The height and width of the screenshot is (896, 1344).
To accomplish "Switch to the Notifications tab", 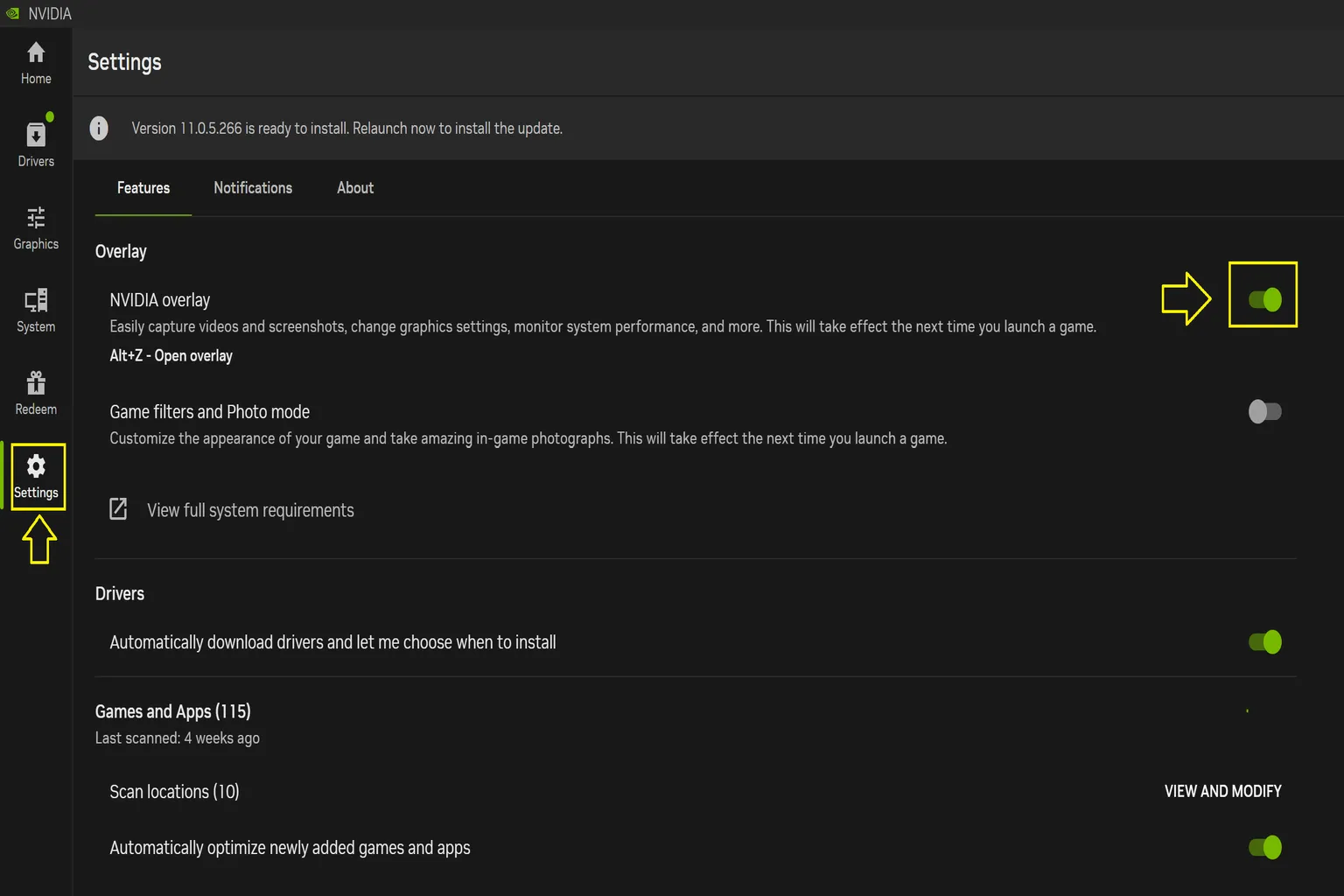I will pyautogui.click(x=253, y=188).
